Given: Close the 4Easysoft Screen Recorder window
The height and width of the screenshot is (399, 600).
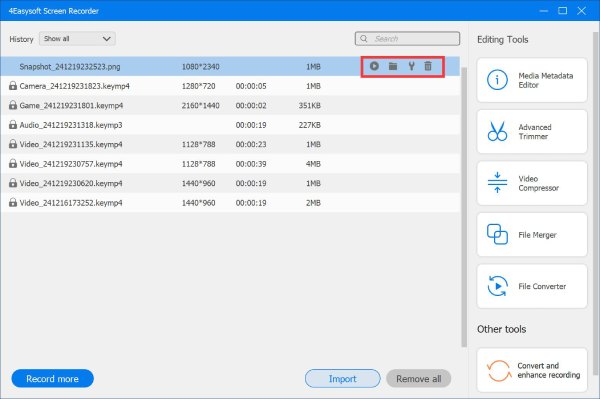Looking at the screenshot, I should [582, 11].
